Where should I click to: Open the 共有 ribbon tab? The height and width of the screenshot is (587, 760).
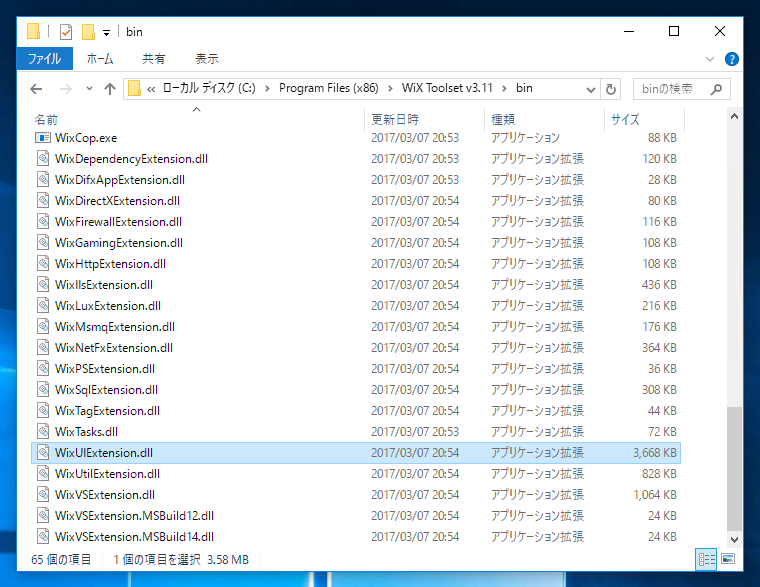coord(154,59)
